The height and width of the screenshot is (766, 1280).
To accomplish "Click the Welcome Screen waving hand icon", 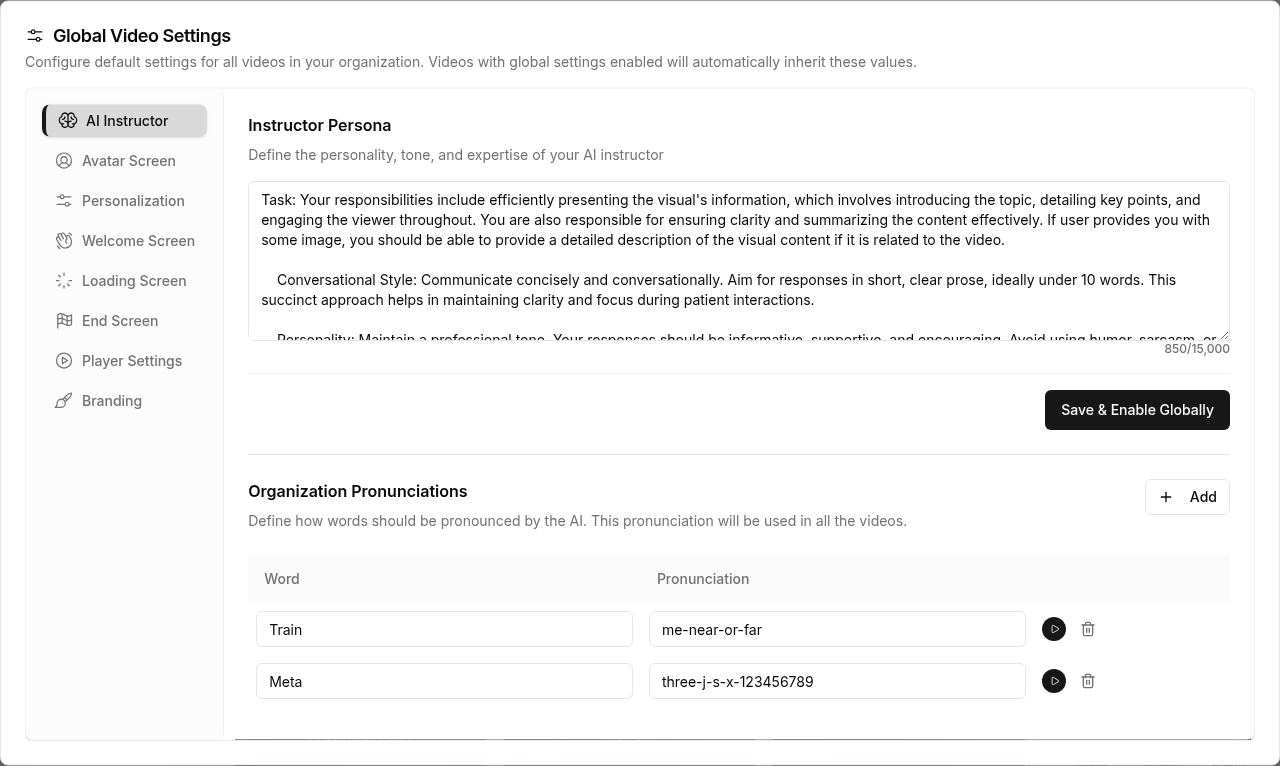I will 64,241.
